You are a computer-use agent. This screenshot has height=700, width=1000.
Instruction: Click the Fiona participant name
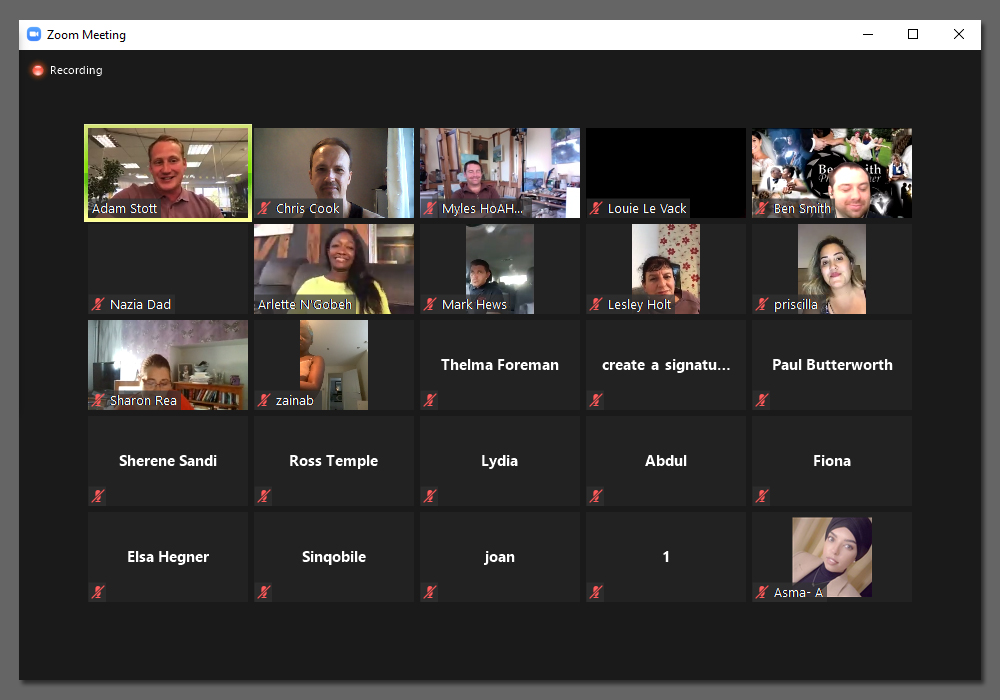(832, 460)
